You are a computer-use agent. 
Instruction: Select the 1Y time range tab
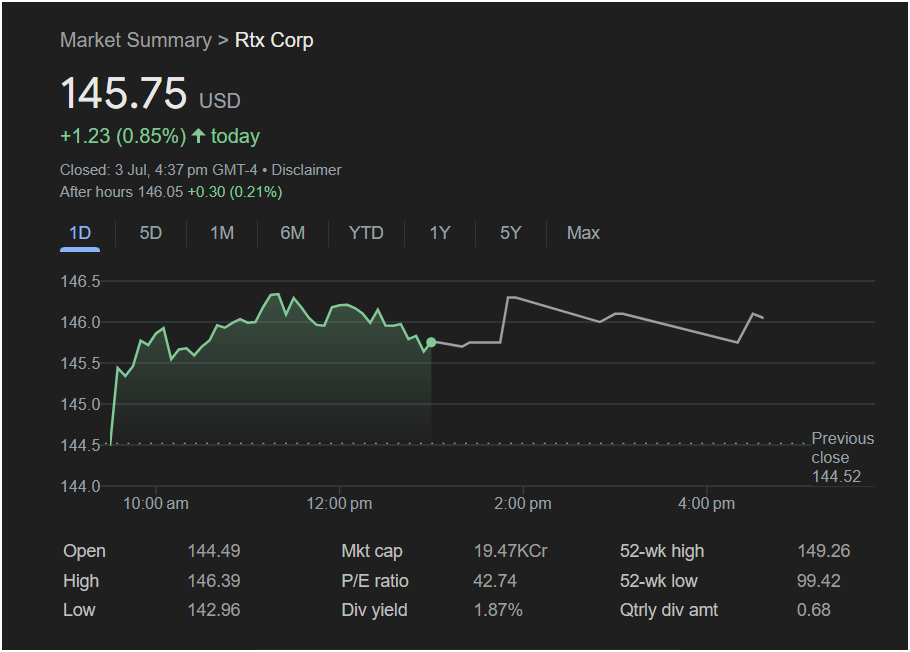pos(440,233)
